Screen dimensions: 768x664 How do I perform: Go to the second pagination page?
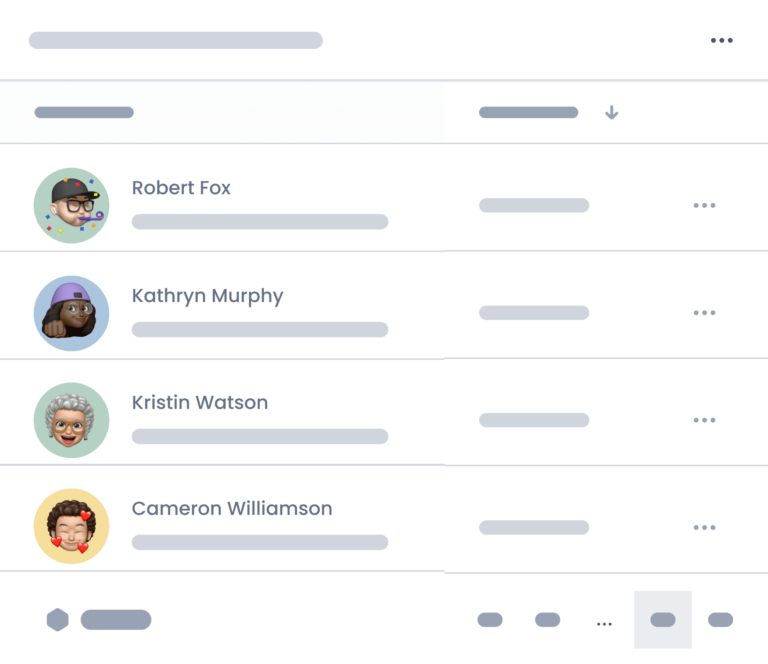(547, 620)
